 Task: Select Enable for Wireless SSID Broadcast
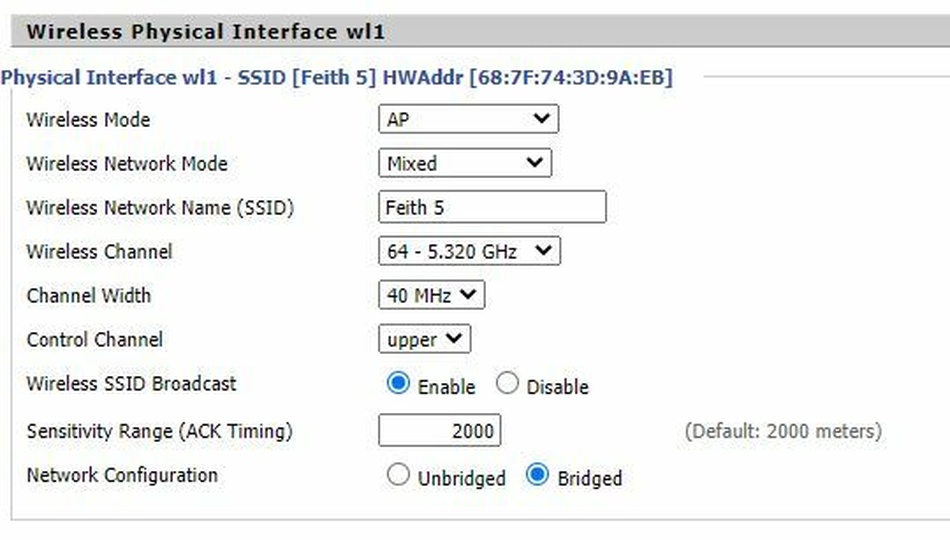pos(399,384)
